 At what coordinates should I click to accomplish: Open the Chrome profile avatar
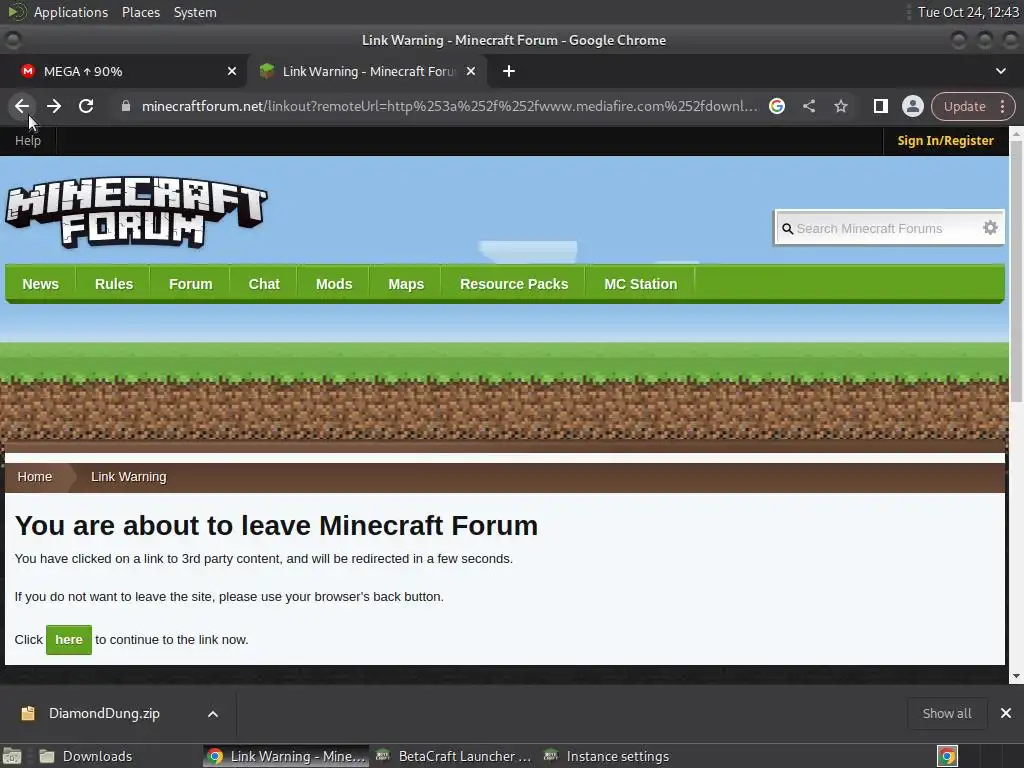click(912, 106)
